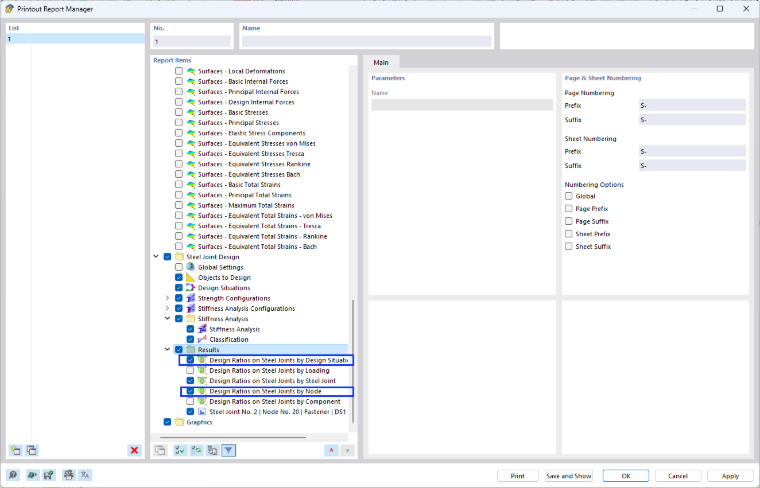Click the Stiffness Analysis item icon
Viewport: 760px width, 488px height.
pos(202,329)
